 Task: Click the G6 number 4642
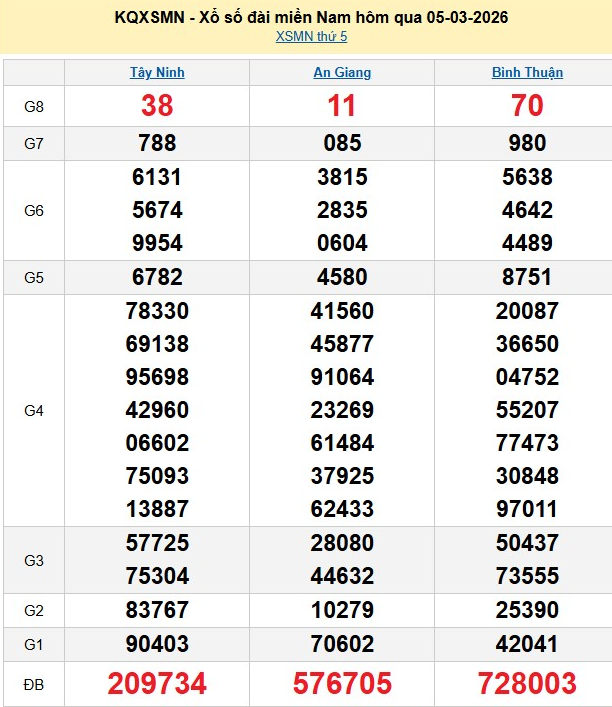click(527, 210)
